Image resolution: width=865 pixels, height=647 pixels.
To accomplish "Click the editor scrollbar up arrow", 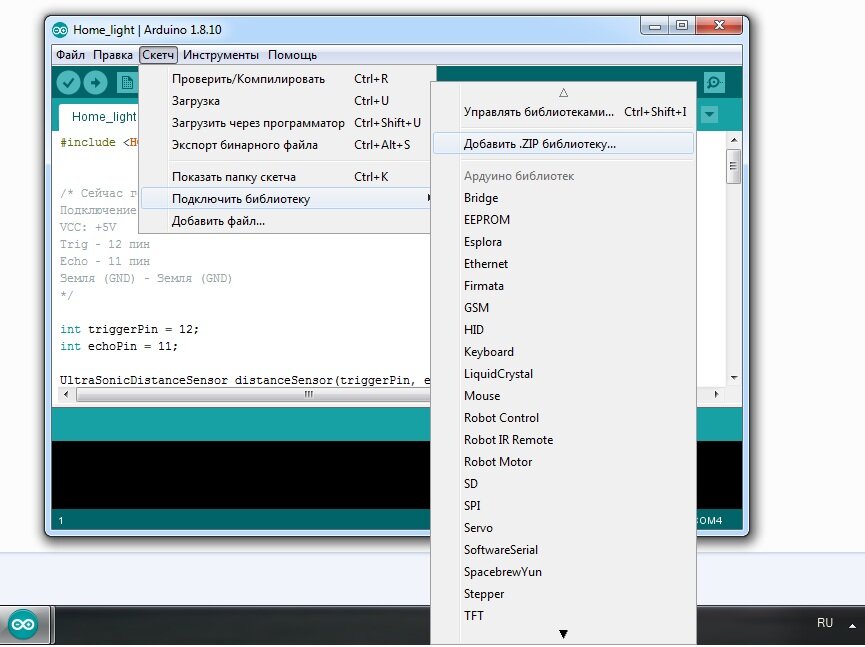I will pyautogui.click(x=734, y=140).
